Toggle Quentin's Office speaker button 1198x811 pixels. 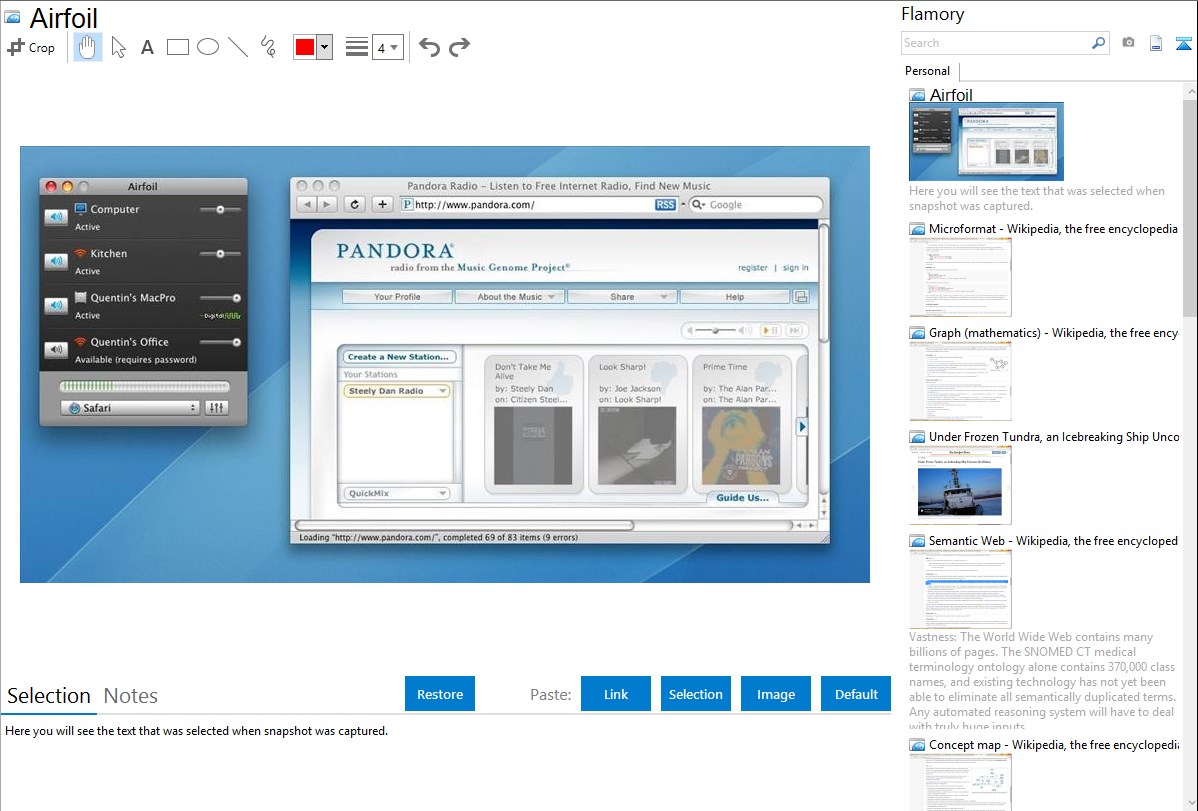point(56,350)
